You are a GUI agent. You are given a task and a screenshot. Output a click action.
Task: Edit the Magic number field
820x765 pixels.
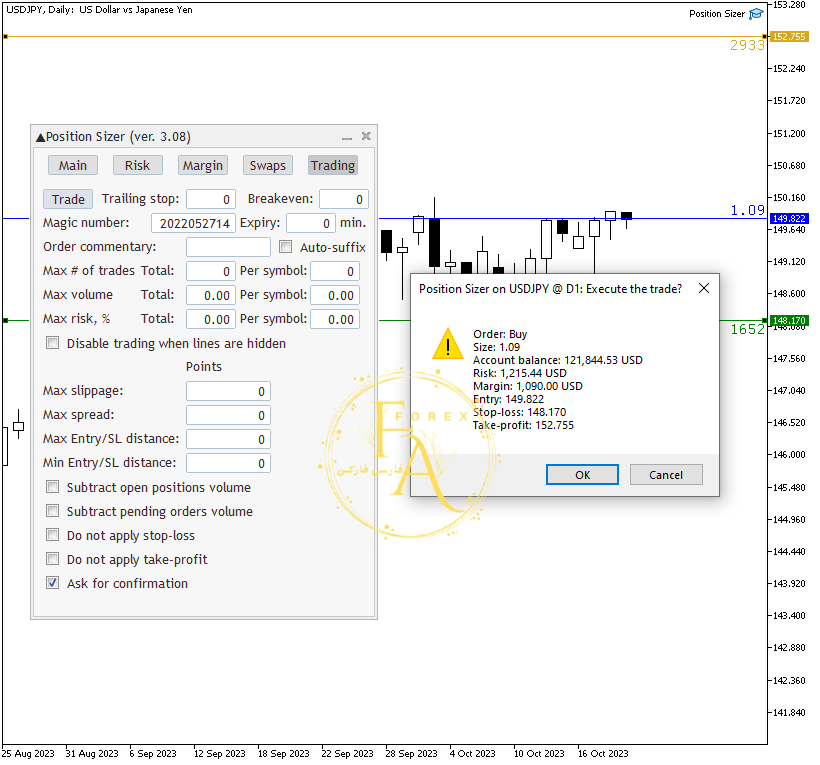pos(193,223)
